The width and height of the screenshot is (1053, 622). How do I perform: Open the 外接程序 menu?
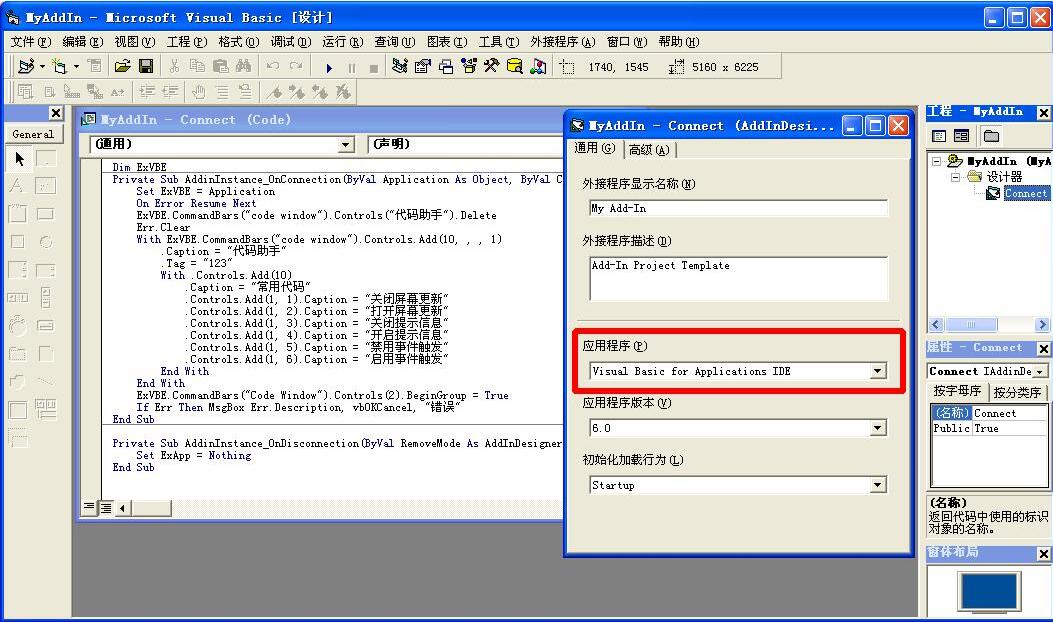coord(562,42)
